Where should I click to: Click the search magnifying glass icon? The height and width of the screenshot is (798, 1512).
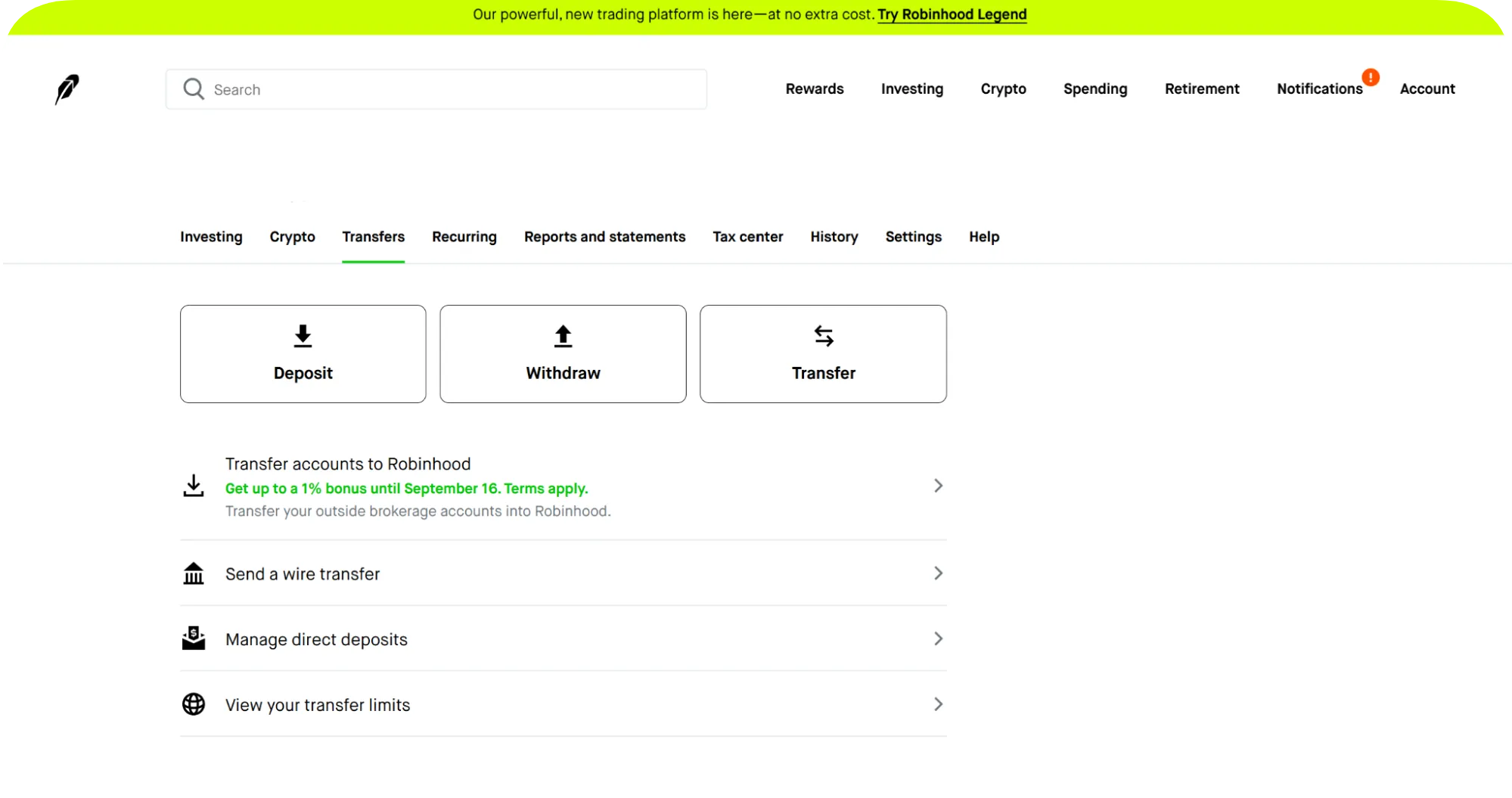tap(194, 89)
